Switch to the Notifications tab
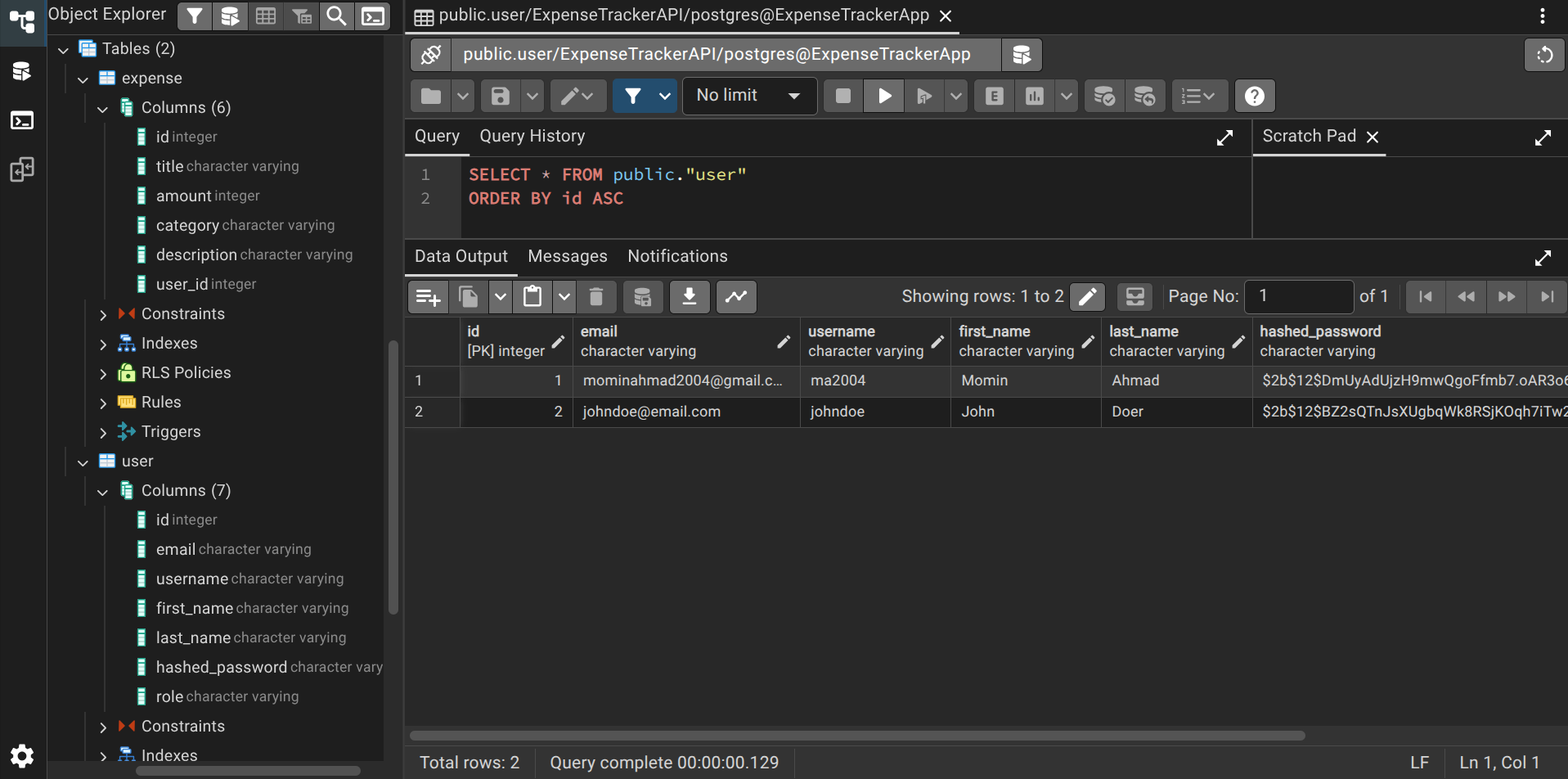 click(x=677, y=256)
